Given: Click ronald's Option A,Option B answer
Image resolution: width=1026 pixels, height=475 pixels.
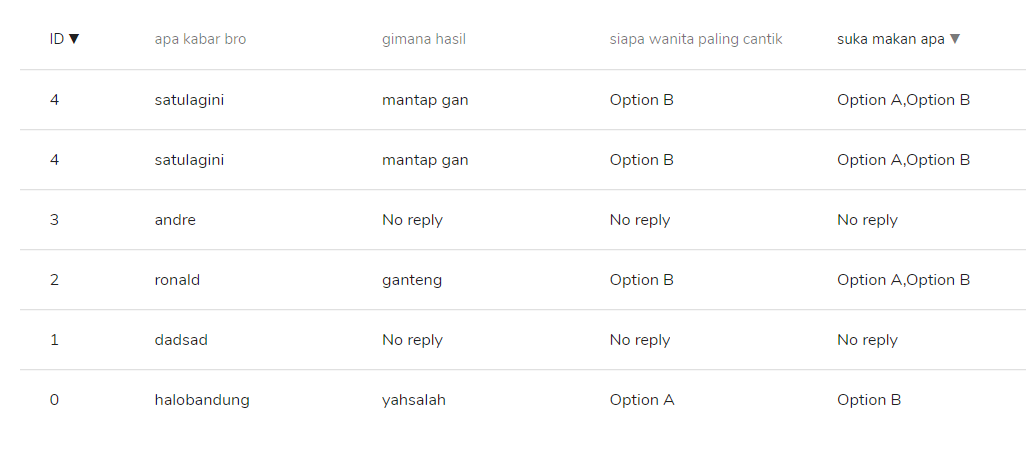Looking at the screenshot, I should [x=904, y=280].
